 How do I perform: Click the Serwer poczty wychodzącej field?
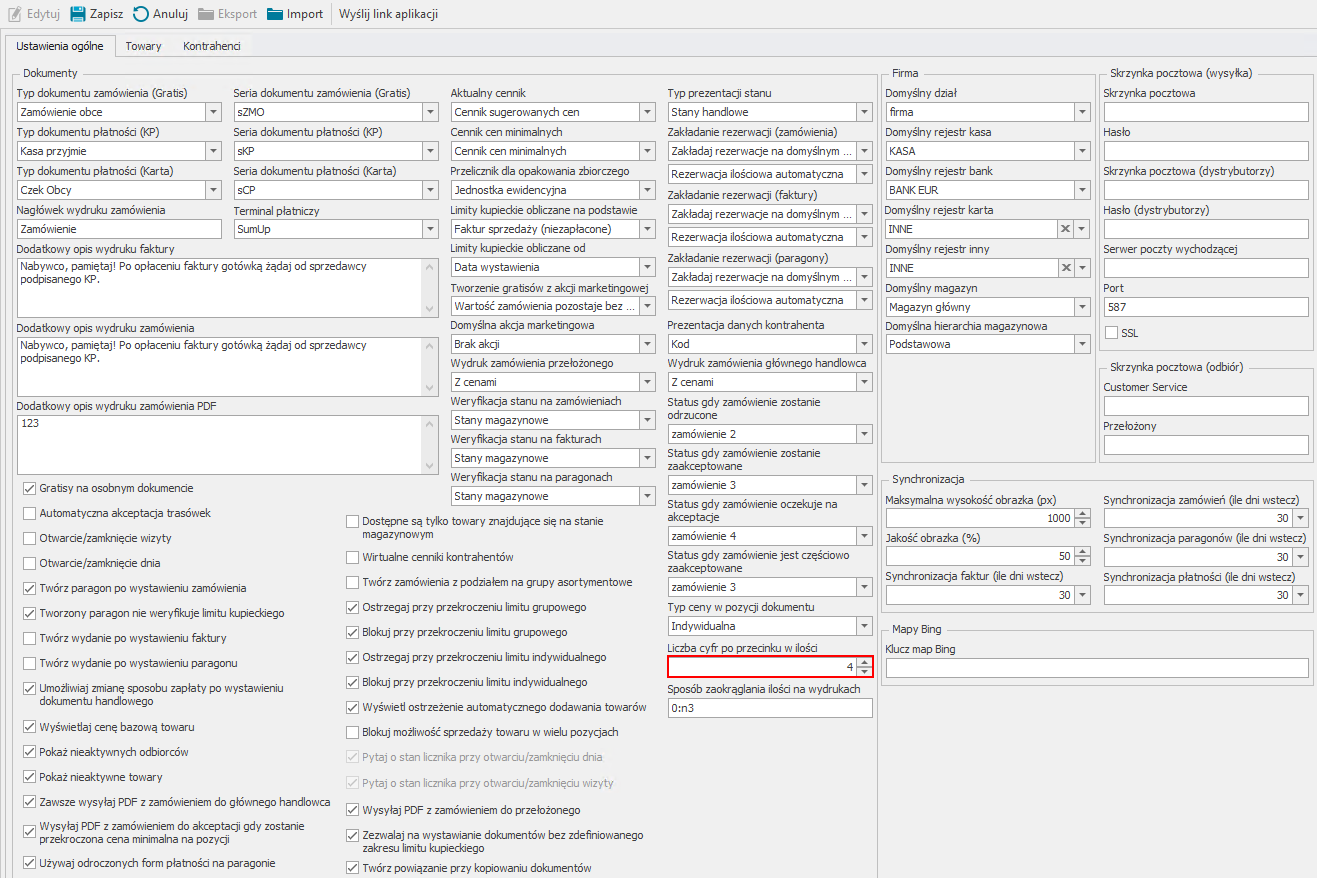(x=1205, y=268)
